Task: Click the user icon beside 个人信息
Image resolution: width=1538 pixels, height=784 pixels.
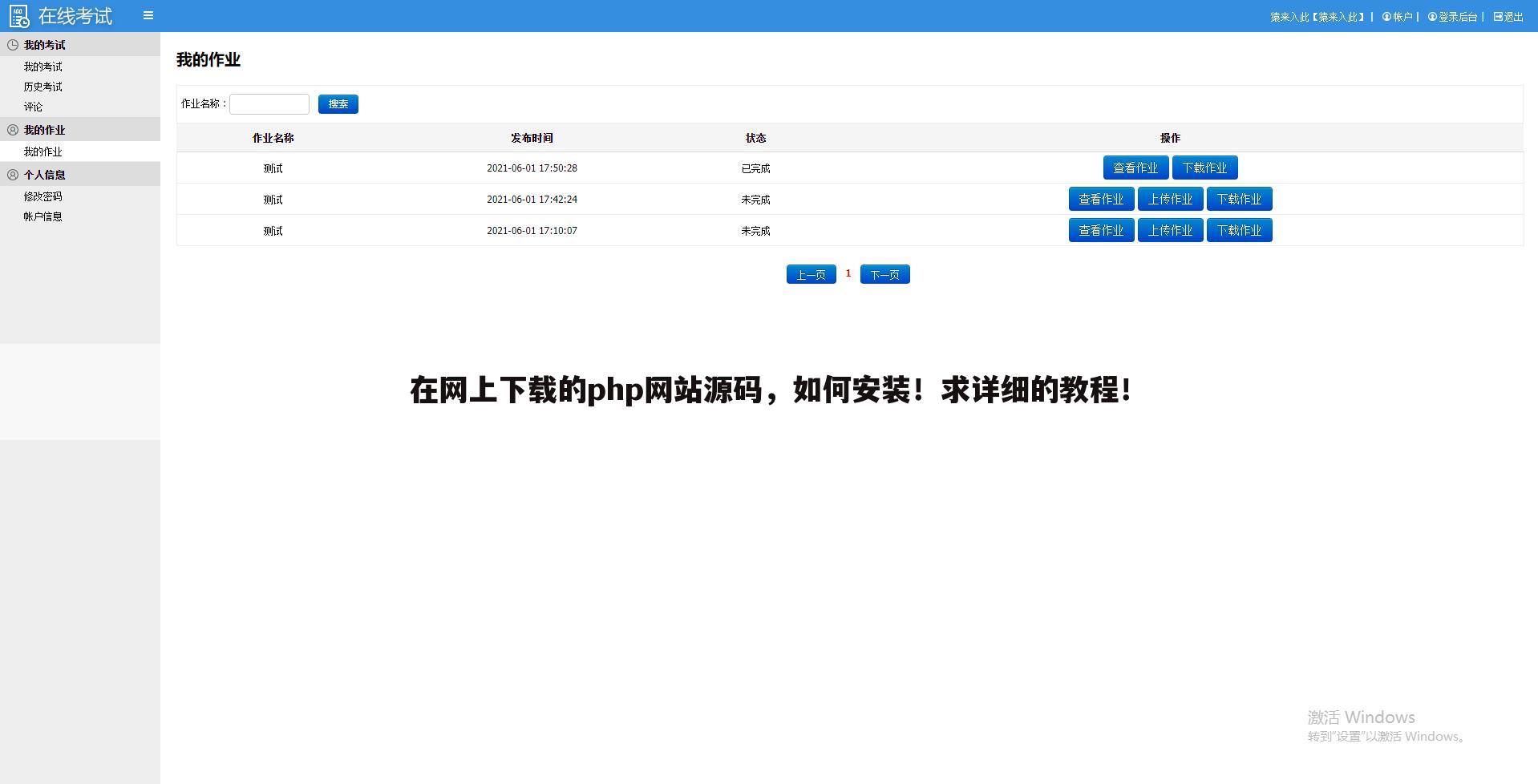Action: [11, 174]
